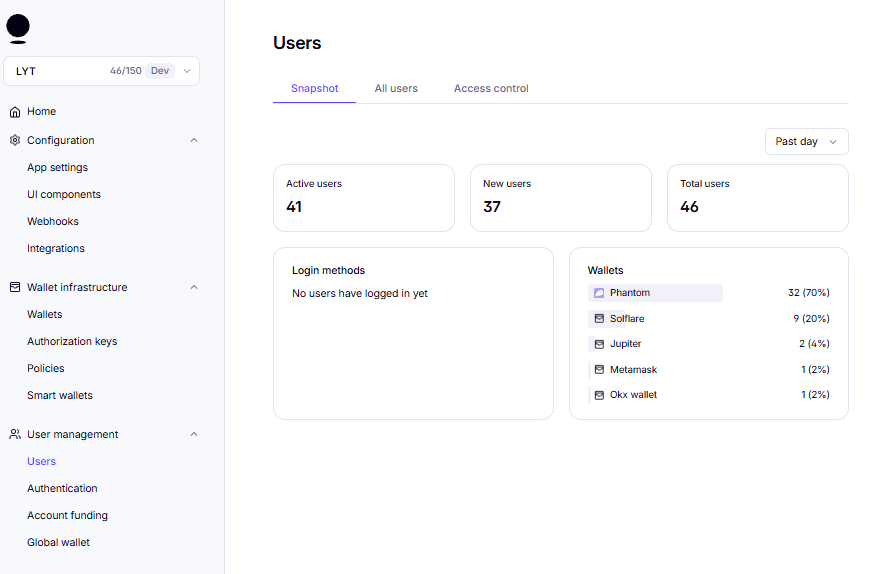Viewport: 880px width, 574px height.
Task: Select Users in sidebar
Action: pos(42,461)
